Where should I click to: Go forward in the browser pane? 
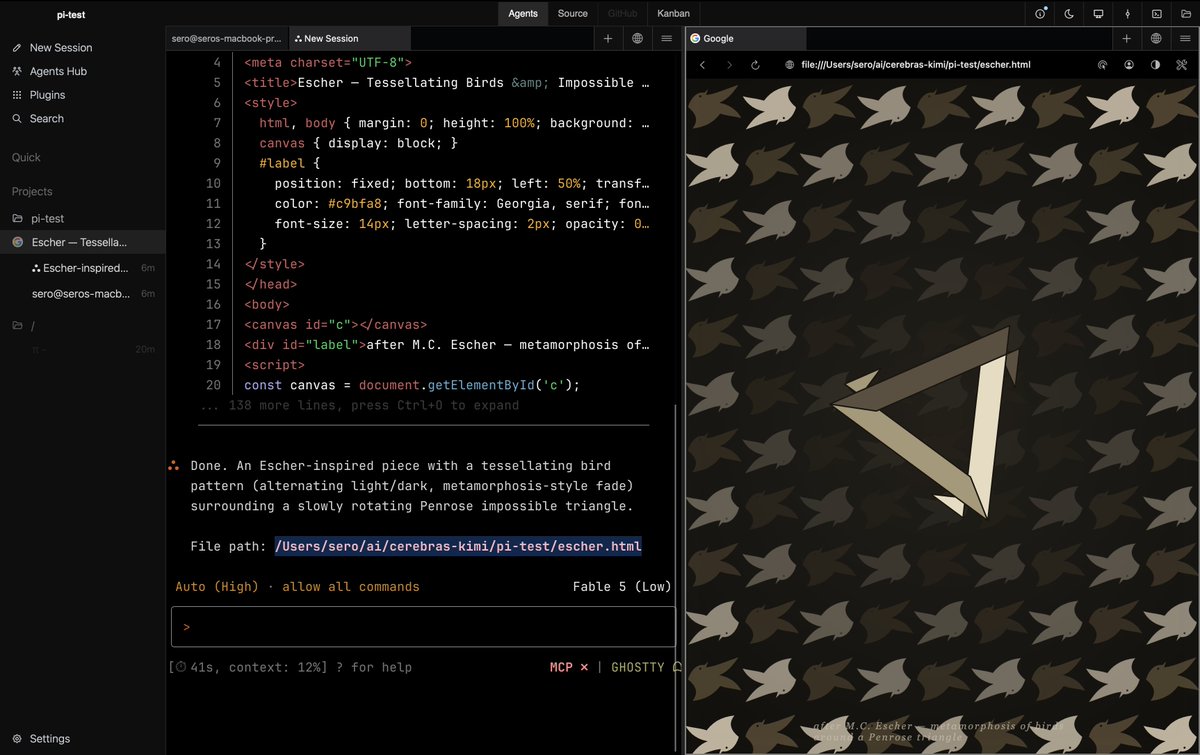pyautogui.click(x=729, y=64)
